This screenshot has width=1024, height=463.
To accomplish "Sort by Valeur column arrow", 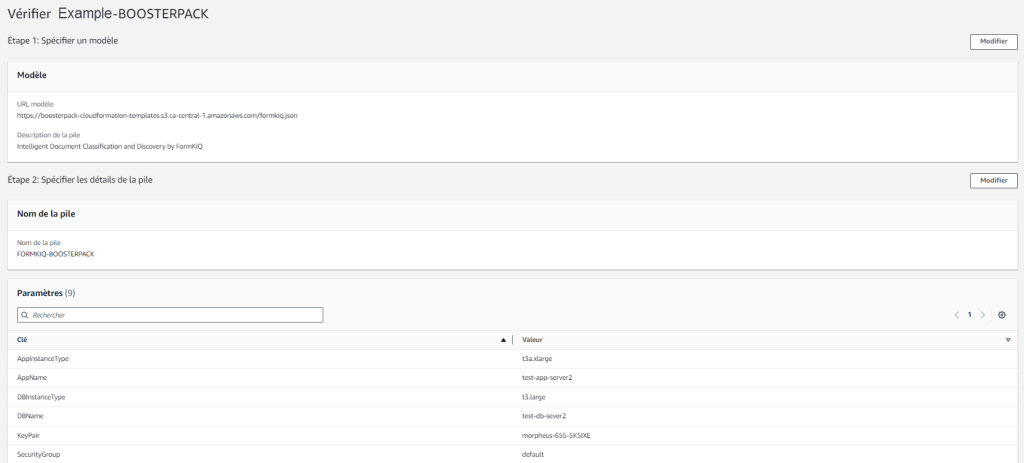I will pyautogui.click(x=1008, y=340).
